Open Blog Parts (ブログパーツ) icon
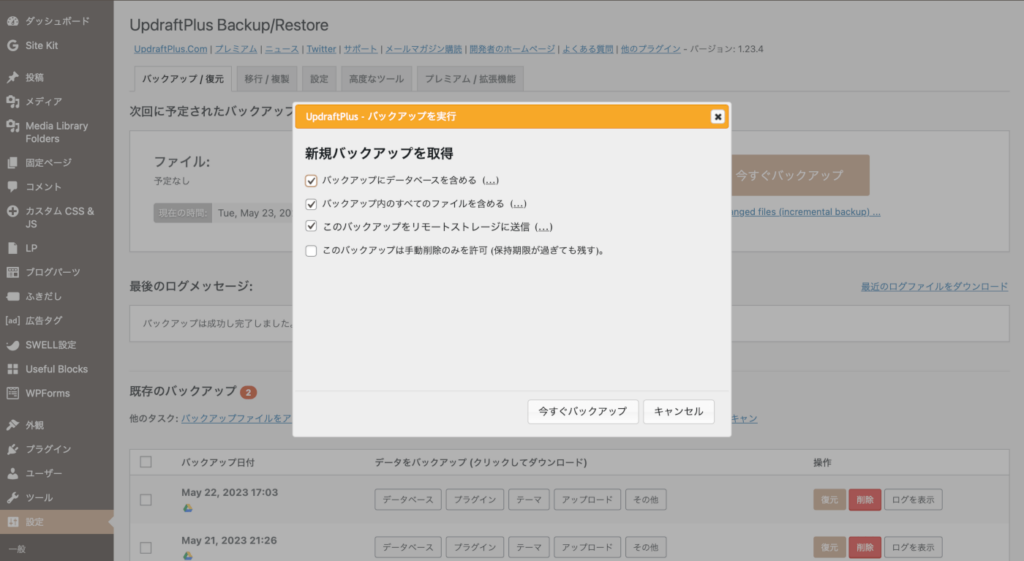This screenshot has width=1024, height=561. pos(12,272)
